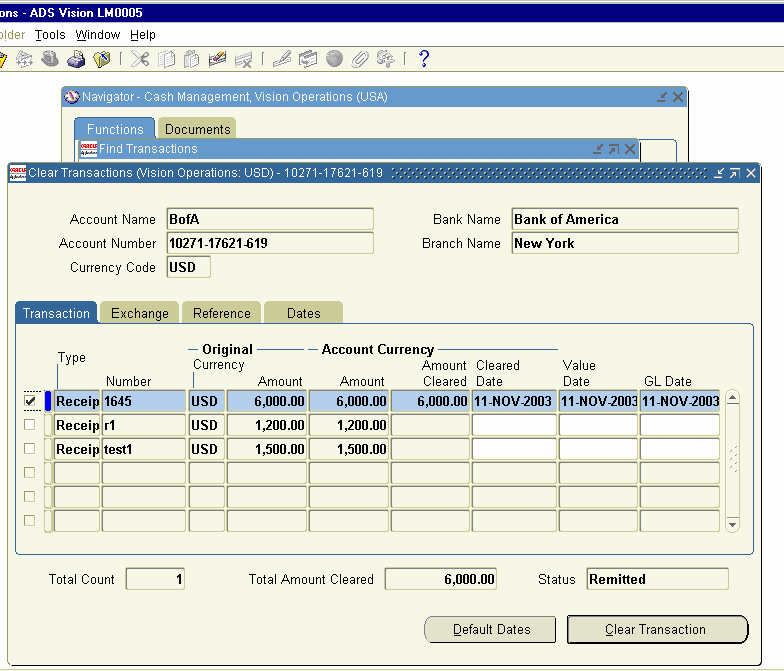
Task: Close the Find Transactions window
Action: [630, 149]
